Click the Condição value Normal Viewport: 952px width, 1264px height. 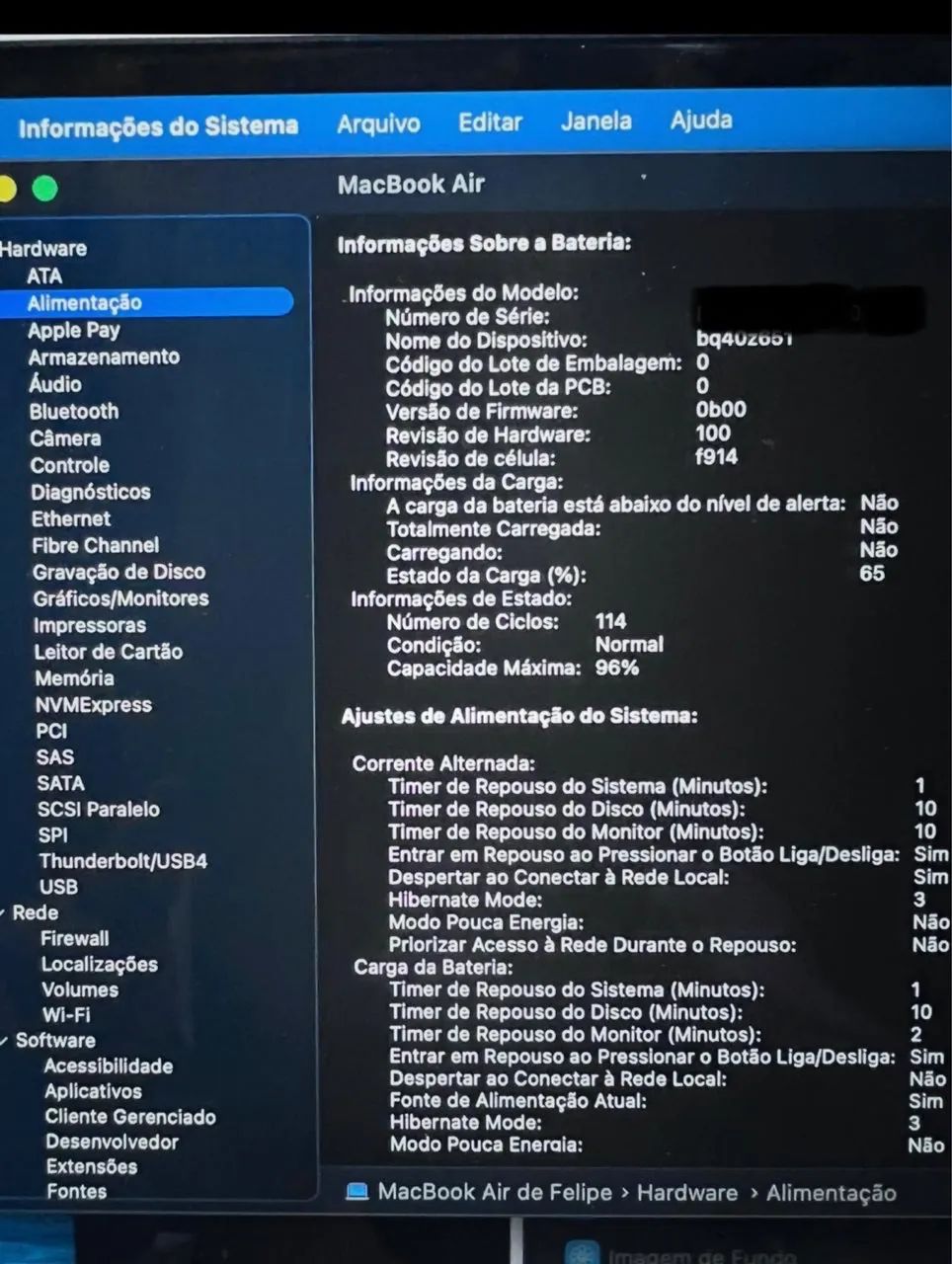[629, 644]
